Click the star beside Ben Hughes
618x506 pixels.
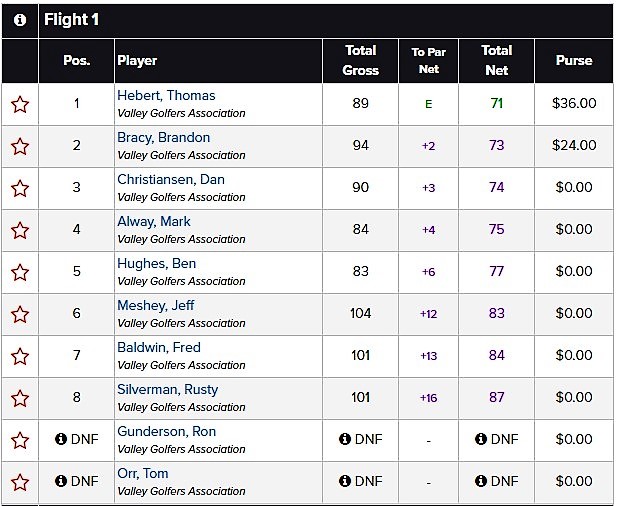coord(19,272)
